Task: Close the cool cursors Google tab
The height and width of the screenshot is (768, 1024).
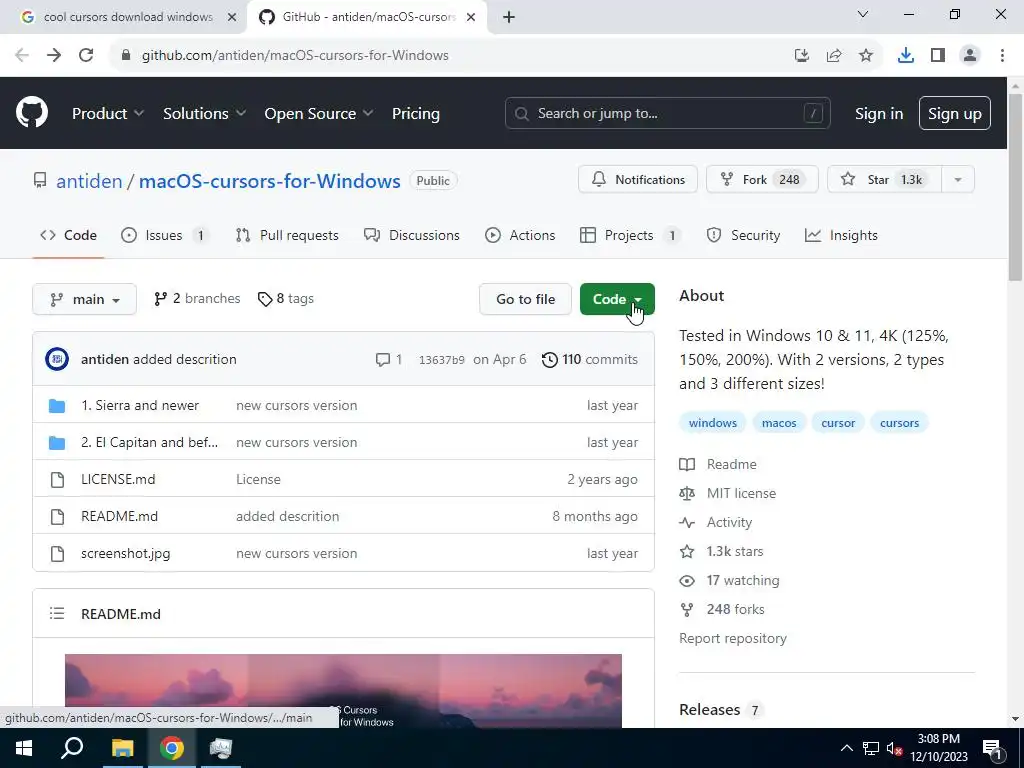Action: tap(231, 17)
